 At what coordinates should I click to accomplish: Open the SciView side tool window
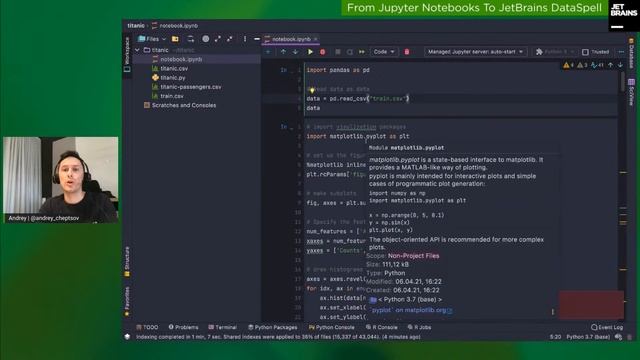(x=631, y=92)
